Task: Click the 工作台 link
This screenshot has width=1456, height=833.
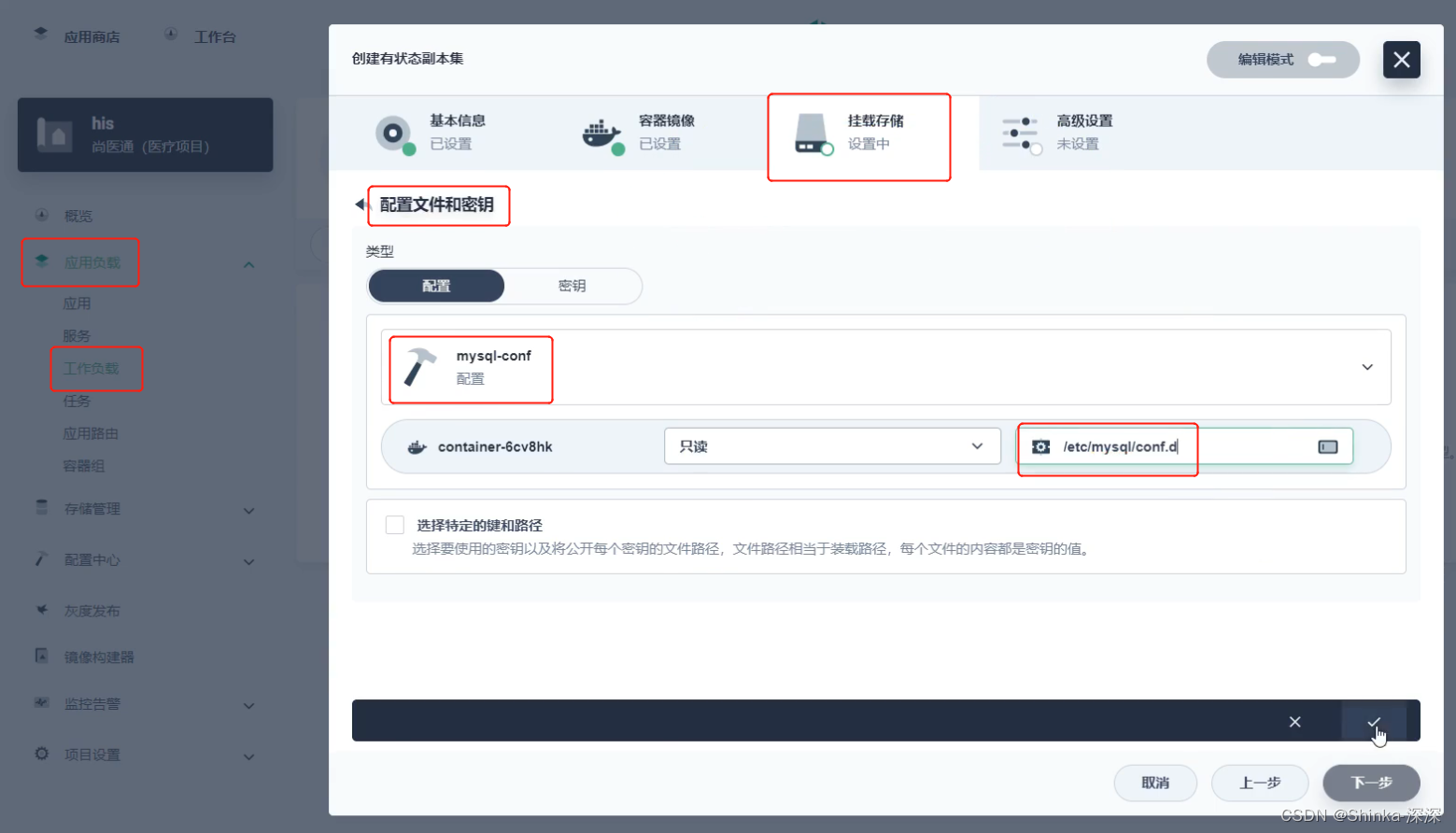Action: [x=215, y=37]
